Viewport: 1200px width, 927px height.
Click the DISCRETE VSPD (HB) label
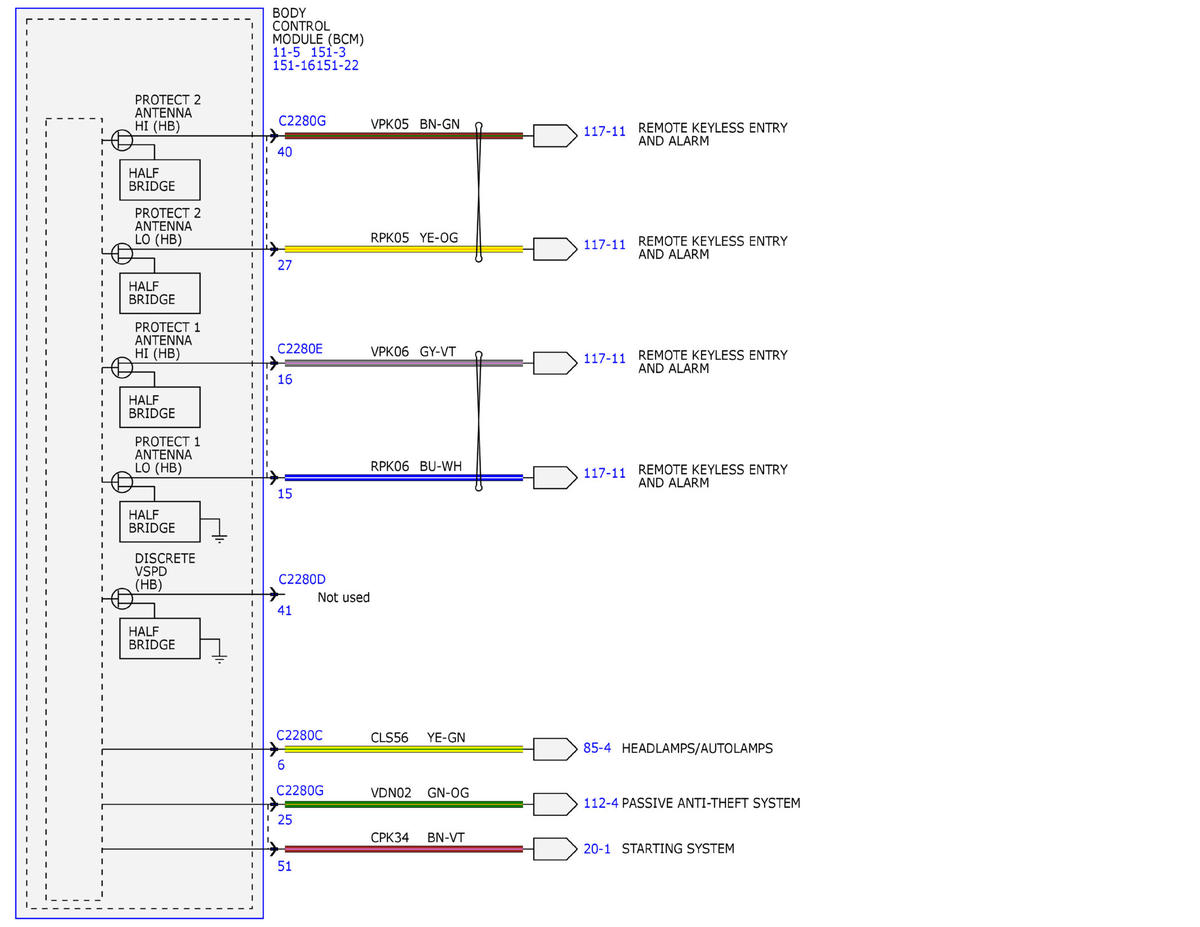pos(165,571)
